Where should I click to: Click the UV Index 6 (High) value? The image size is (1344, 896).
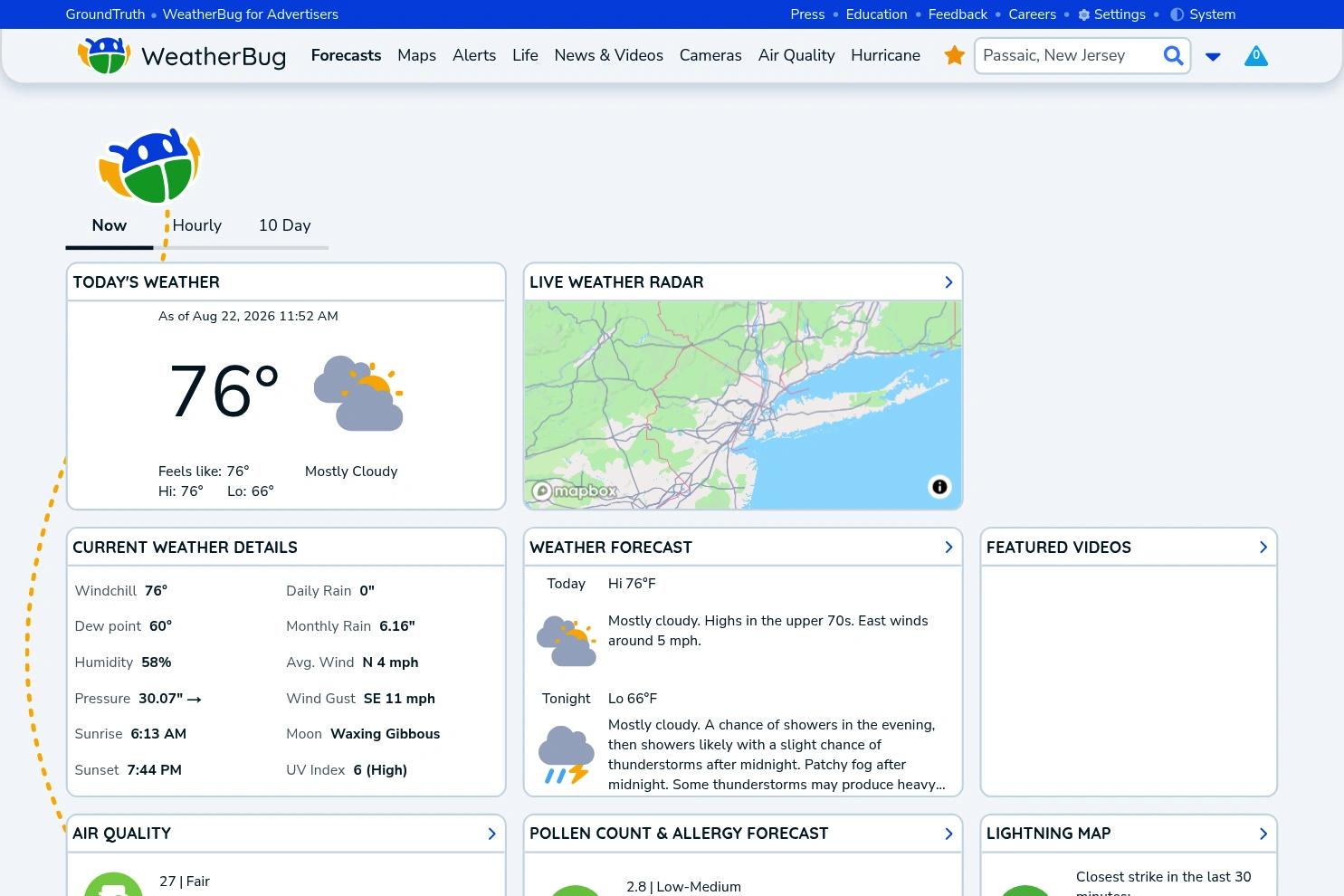(380, 770)
